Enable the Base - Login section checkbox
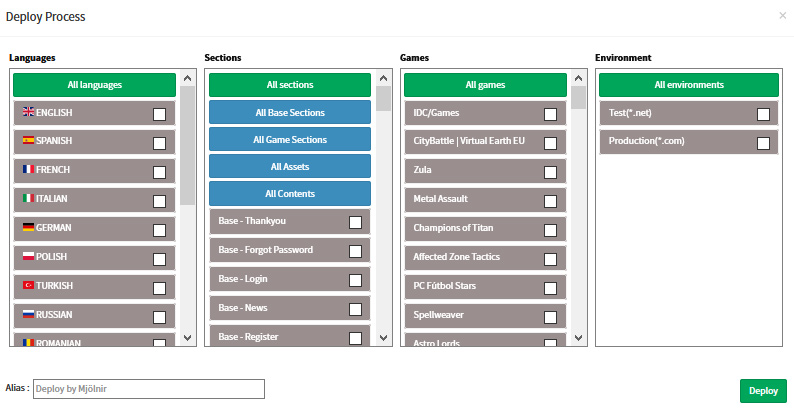Image resolution: width=794 pixels, height=413 pixels. click(x=355, y=280)
